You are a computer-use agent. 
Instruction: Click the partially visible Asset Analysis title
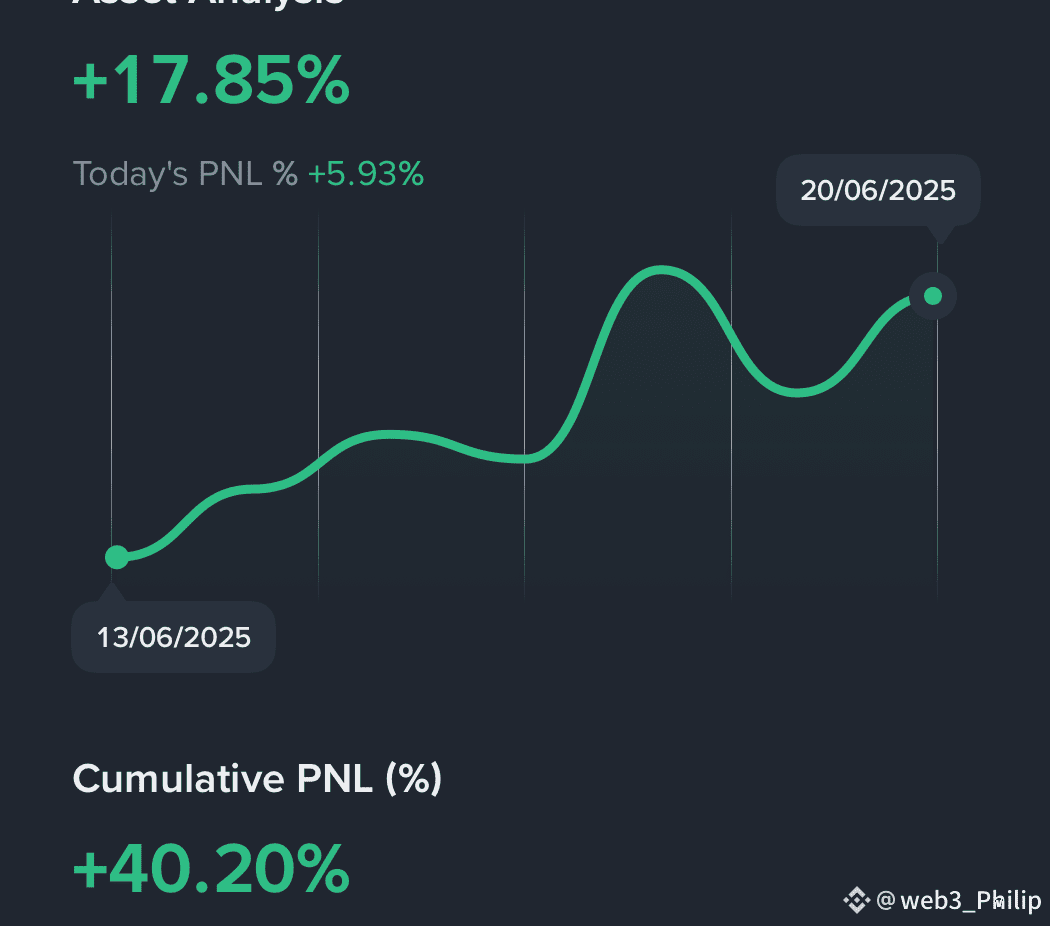(x=208, y=3)
